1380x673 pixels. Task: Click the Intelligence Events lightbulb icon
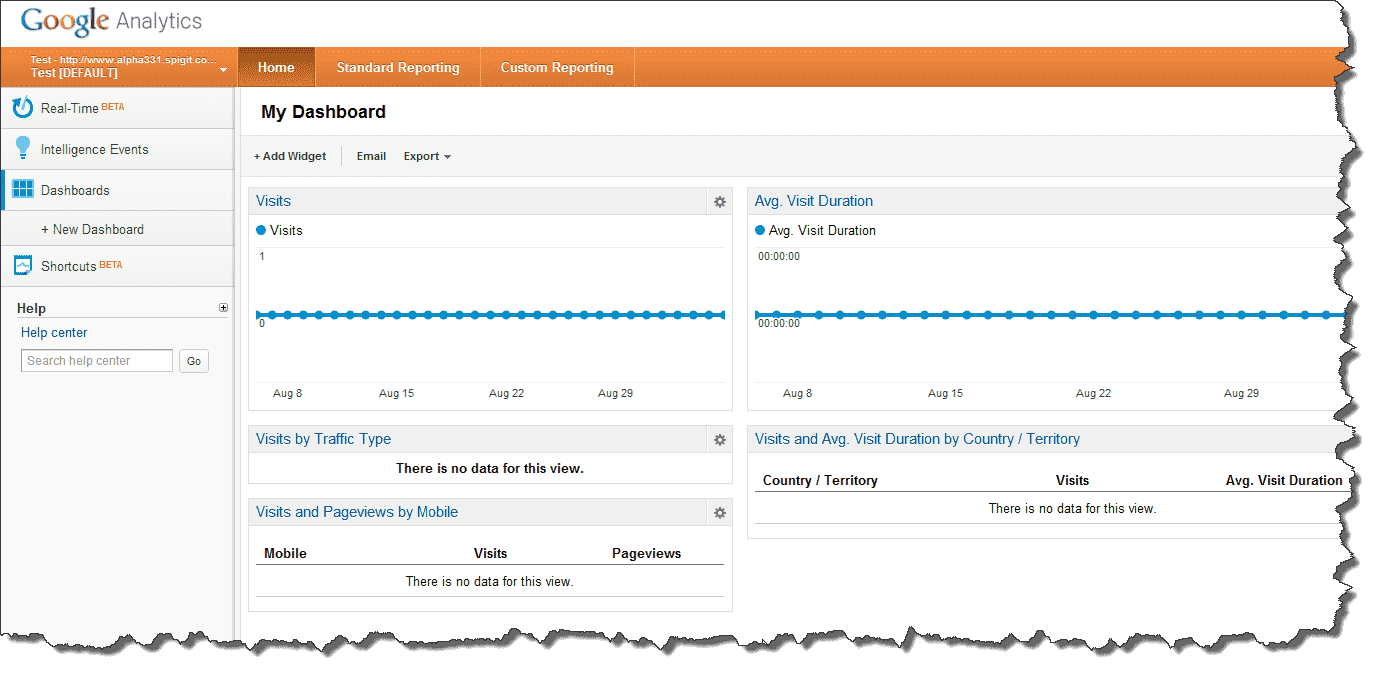click(22, 149)
